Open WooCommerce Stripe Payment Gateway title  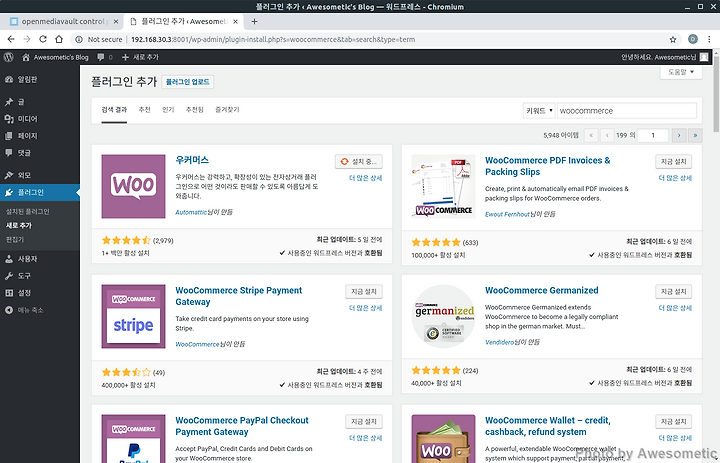coord(239,296)
